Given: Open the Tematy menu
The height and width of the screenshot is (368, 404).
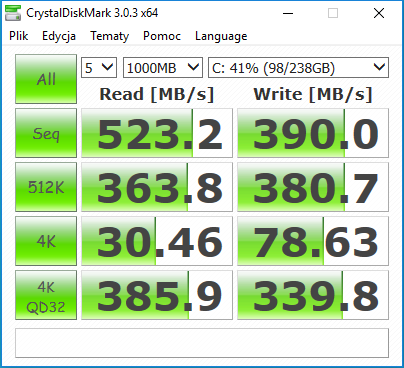Looking at the screenshot, I should (109, 36).
